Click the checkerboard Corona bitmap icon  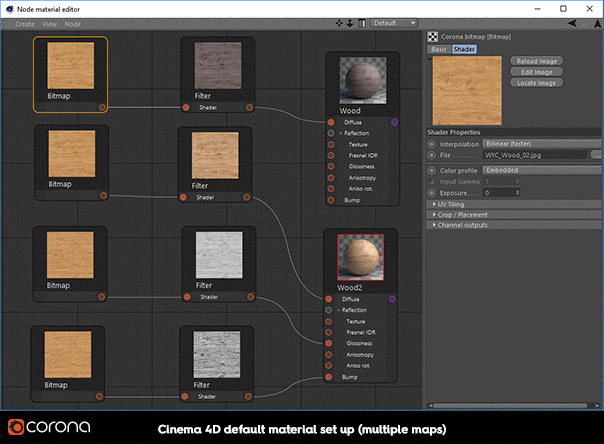(x=433, y=37)
